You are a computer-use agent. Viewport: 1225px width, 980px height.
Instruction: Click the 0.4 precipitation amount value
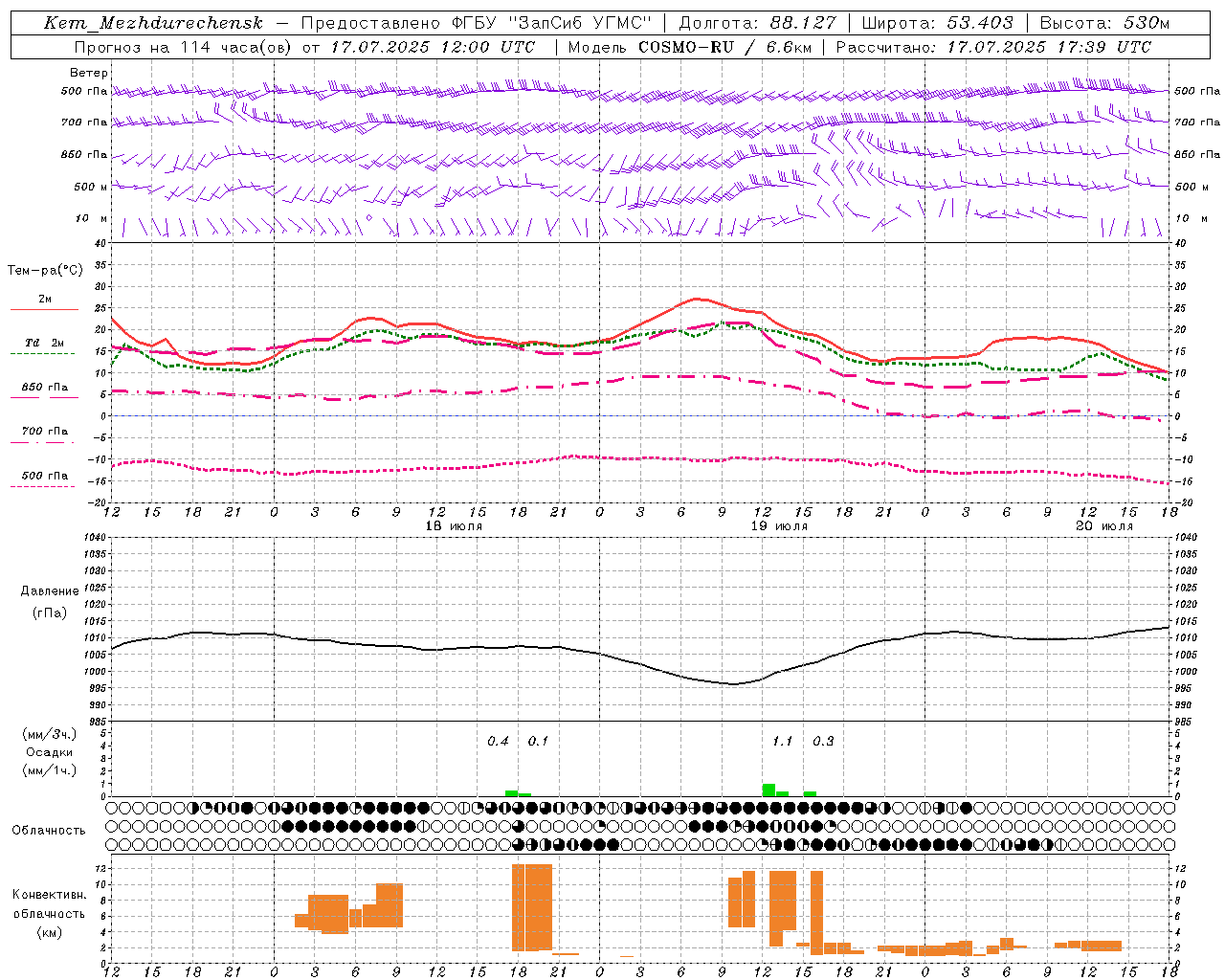(x=498, y=742)
